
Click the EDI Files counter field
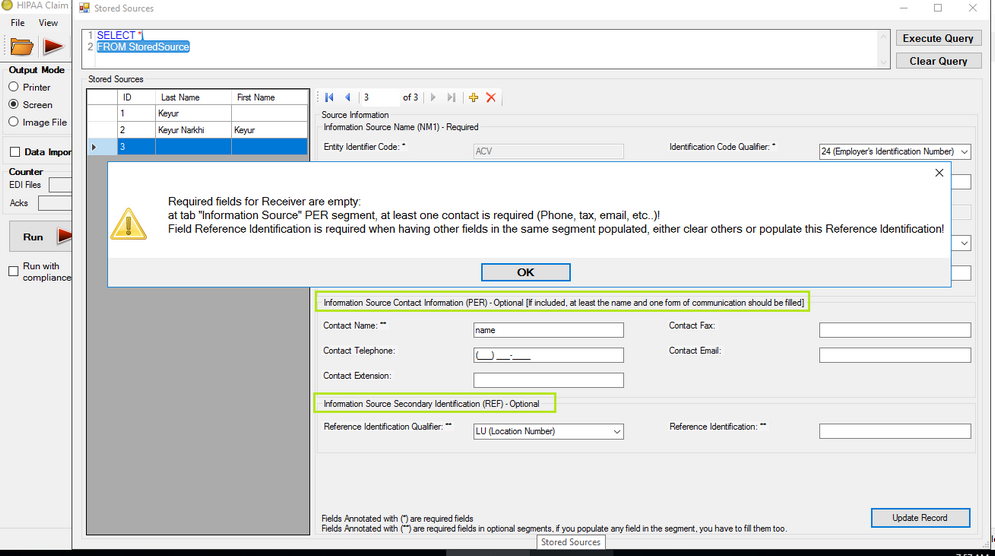(60, 185)
